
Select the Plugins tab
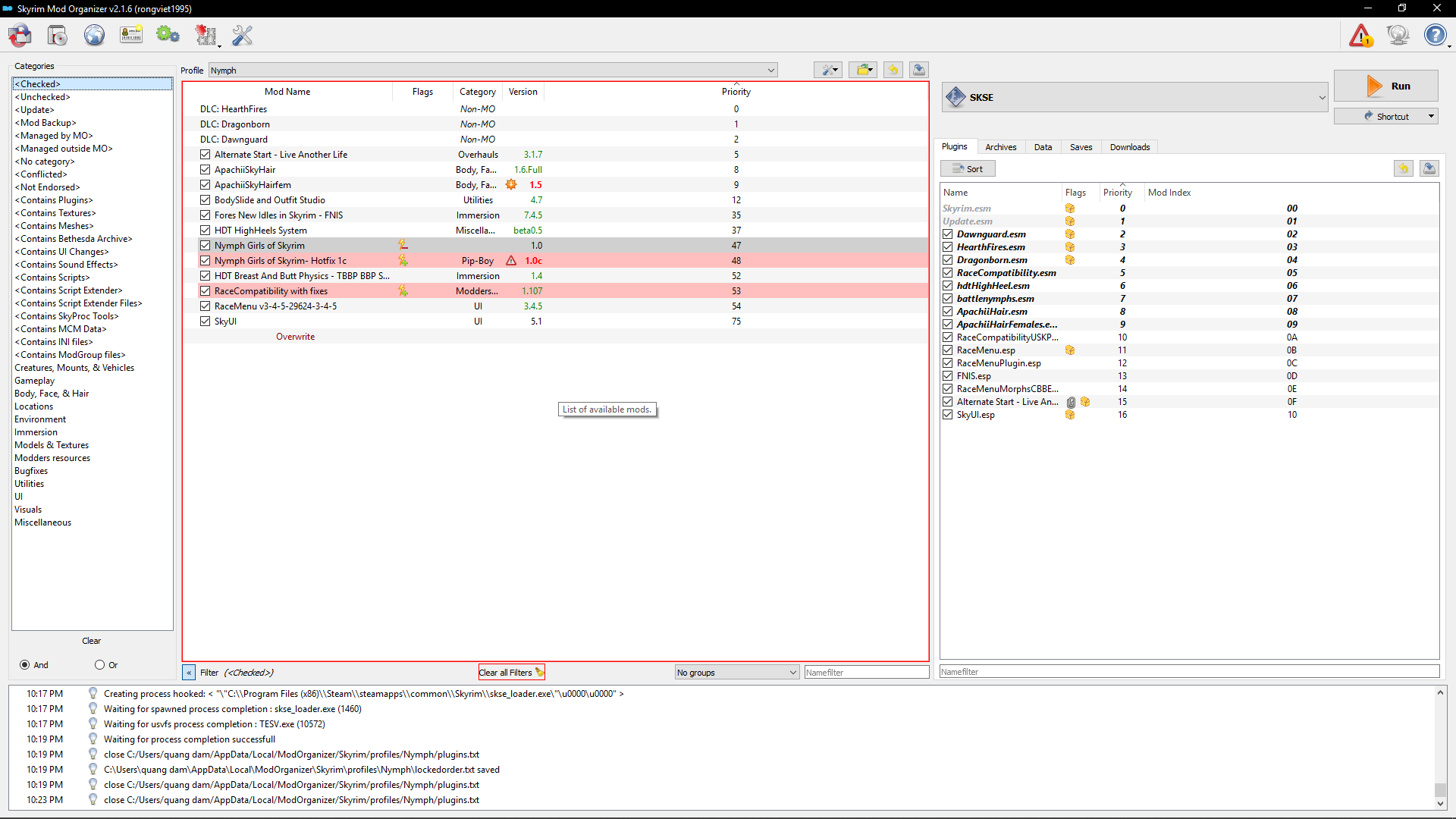coord(954,146)
